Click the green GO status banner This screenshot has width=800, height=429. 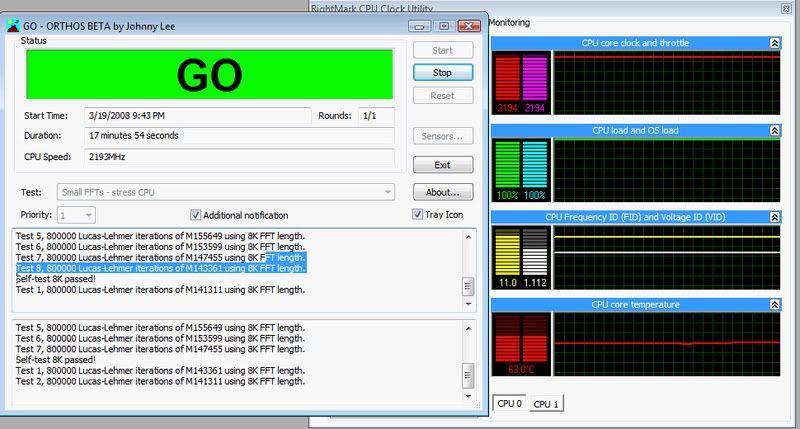pyautogui.click(x=210, y=74)
